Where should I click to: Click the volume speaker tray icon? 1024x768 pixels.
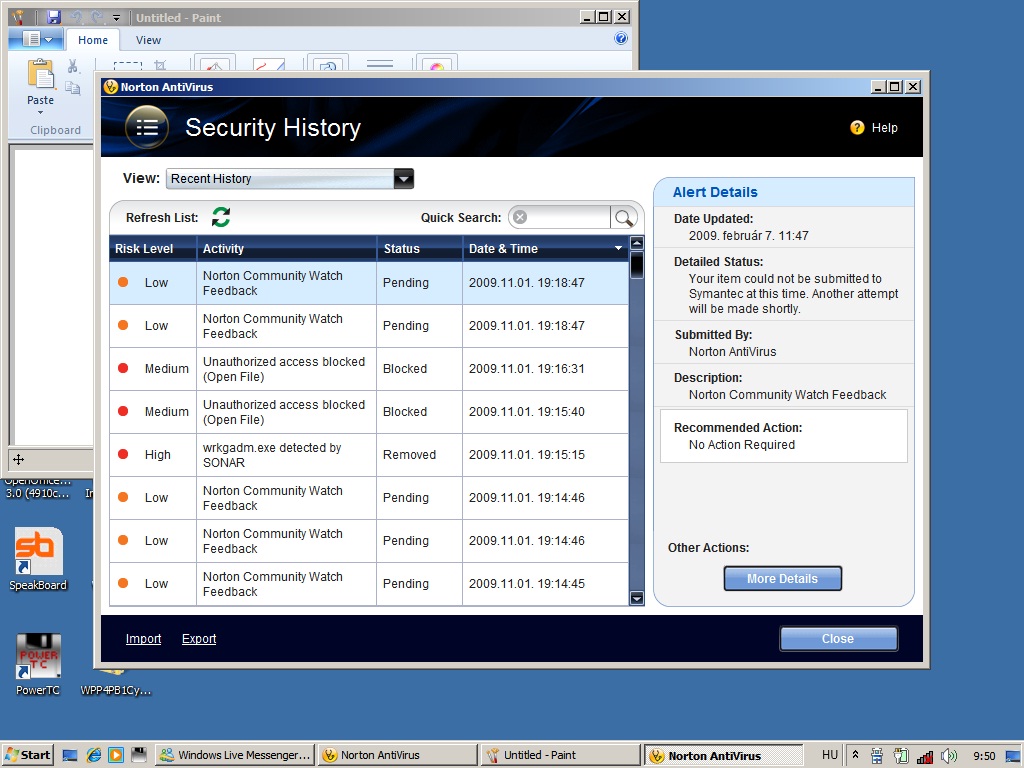tap(948, 756)
